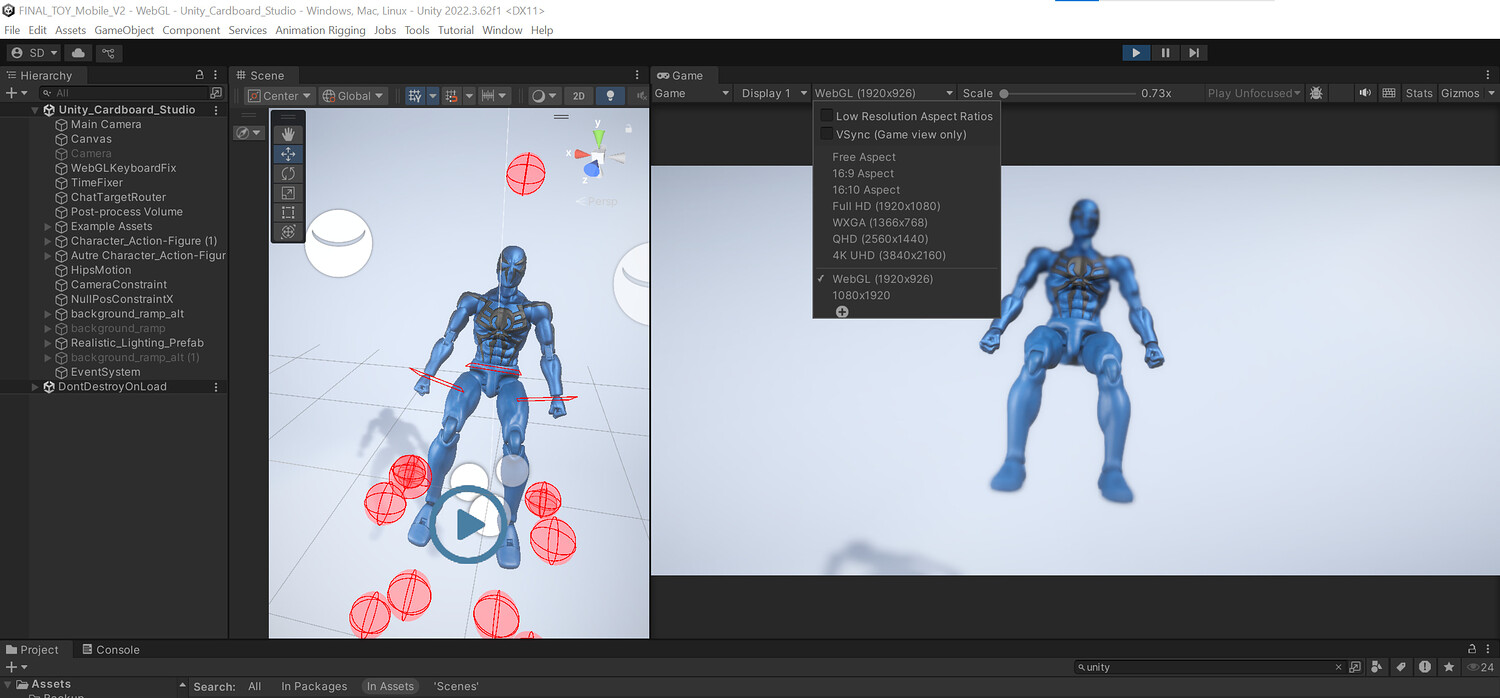Toggle scene lighting lightbulb icon
Viewport: 1500px width, 698px height.
pyautogui.click(x=610, y=96)
